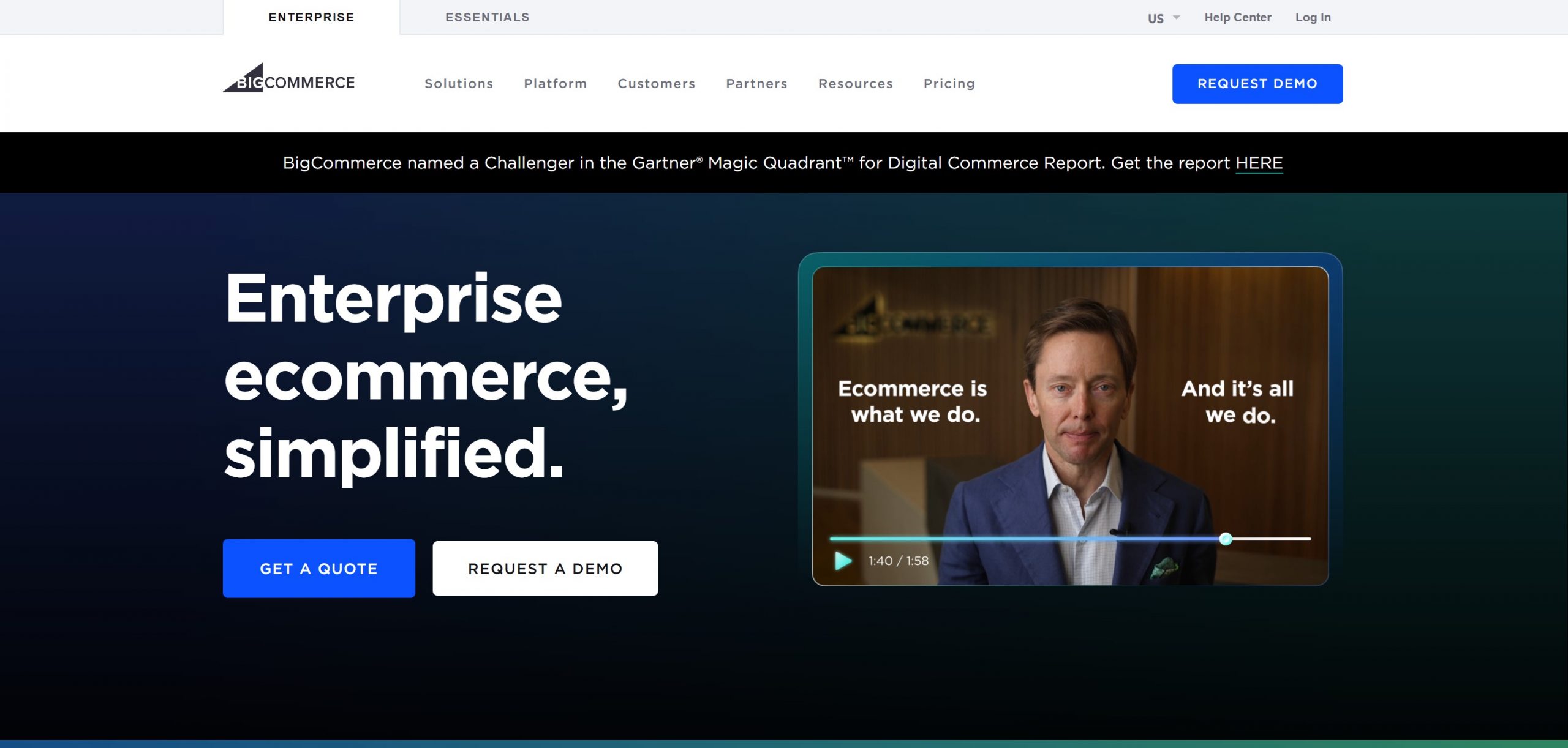This screenshot has height=748, width=1568.
Task: Play the video with the play icon
Action: [x=843, y=561]
